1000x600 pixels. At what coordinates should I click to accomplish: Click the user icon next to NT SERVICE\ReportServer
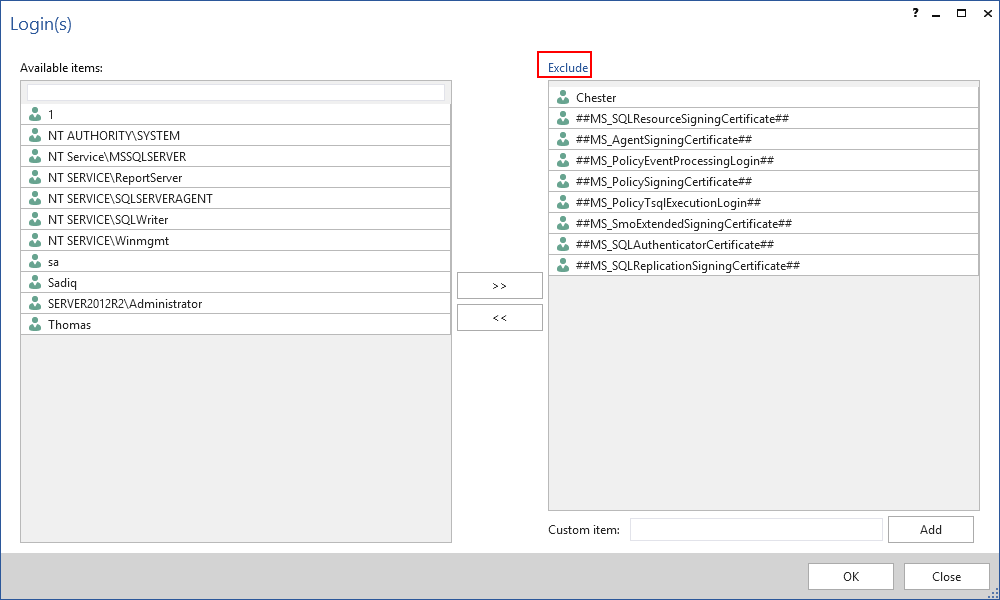(35, 177)
